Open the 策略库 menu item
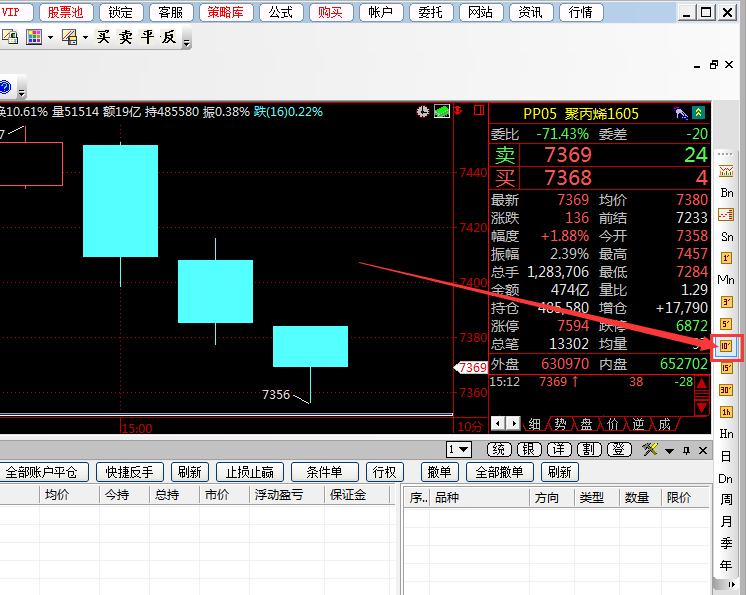The width and height of the screenshot is (746, 595). pos(227,12)
